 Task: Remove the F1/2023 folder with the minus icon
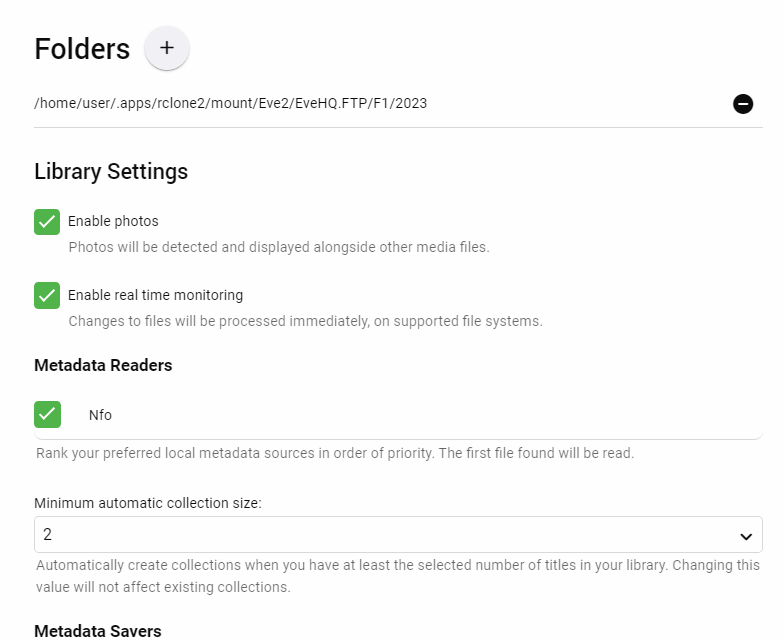pyautogui.click(x=743, y=103)
